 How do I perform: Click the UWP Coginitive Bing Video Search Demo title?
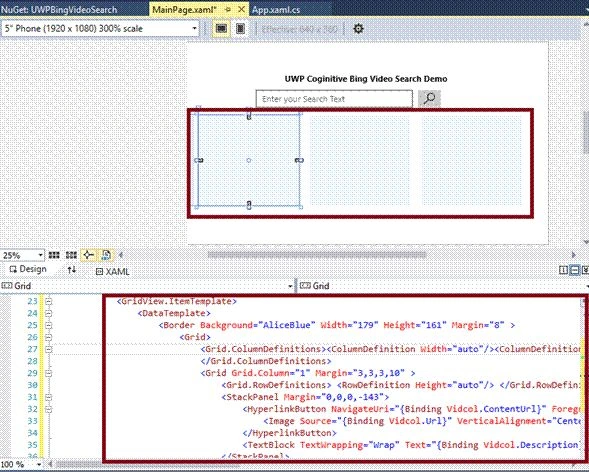pyautogui.click(x=366, y=79)
